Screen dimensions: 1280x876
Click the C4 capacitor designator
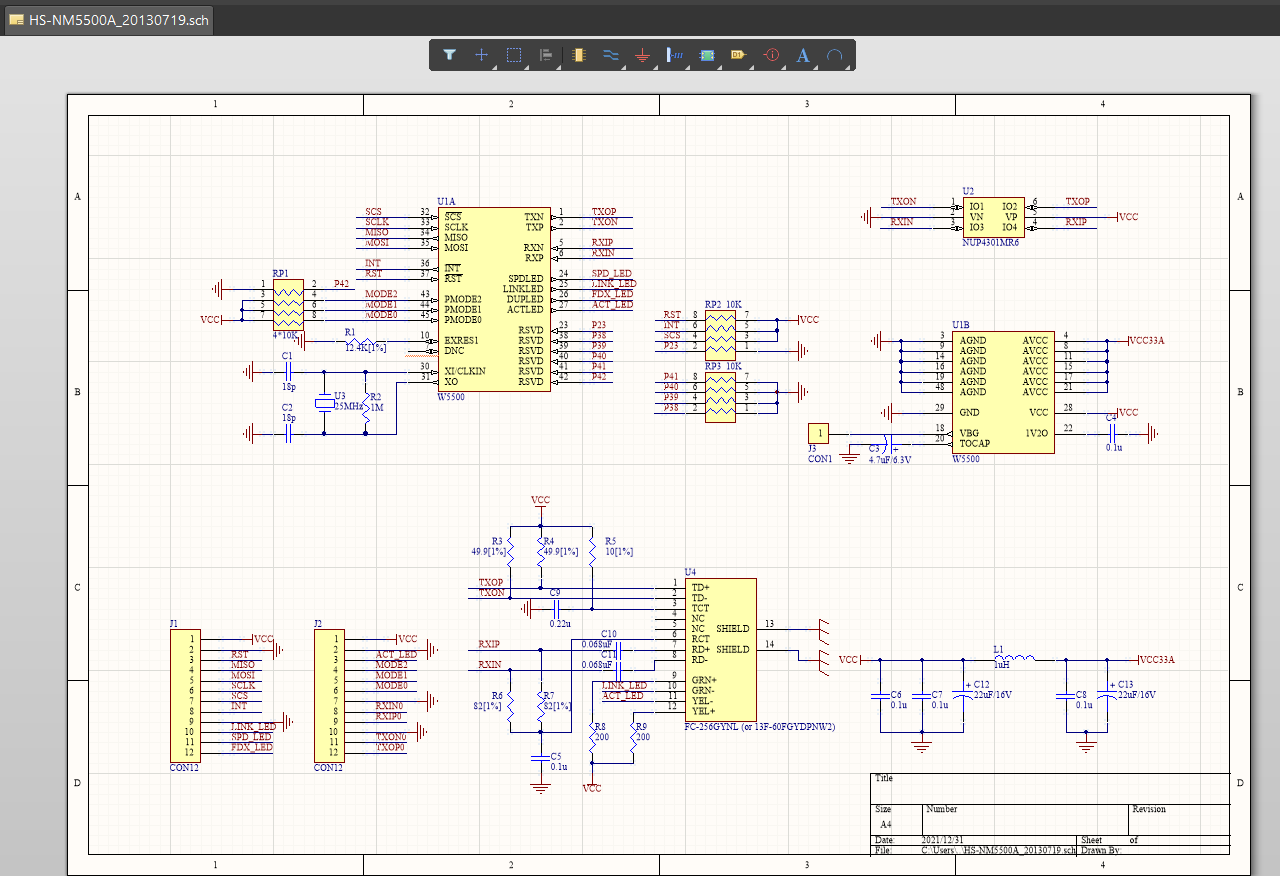pyautogui.click(x=1111, y=417)
